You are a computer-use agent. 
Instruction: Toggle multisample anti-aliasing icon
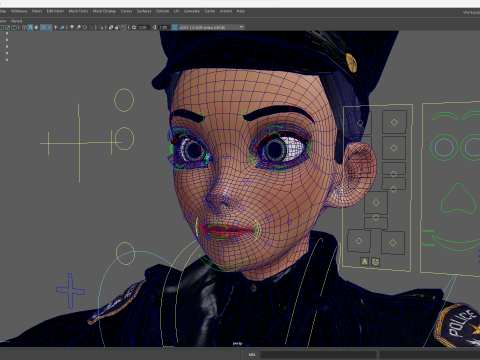tap(85, 27)
